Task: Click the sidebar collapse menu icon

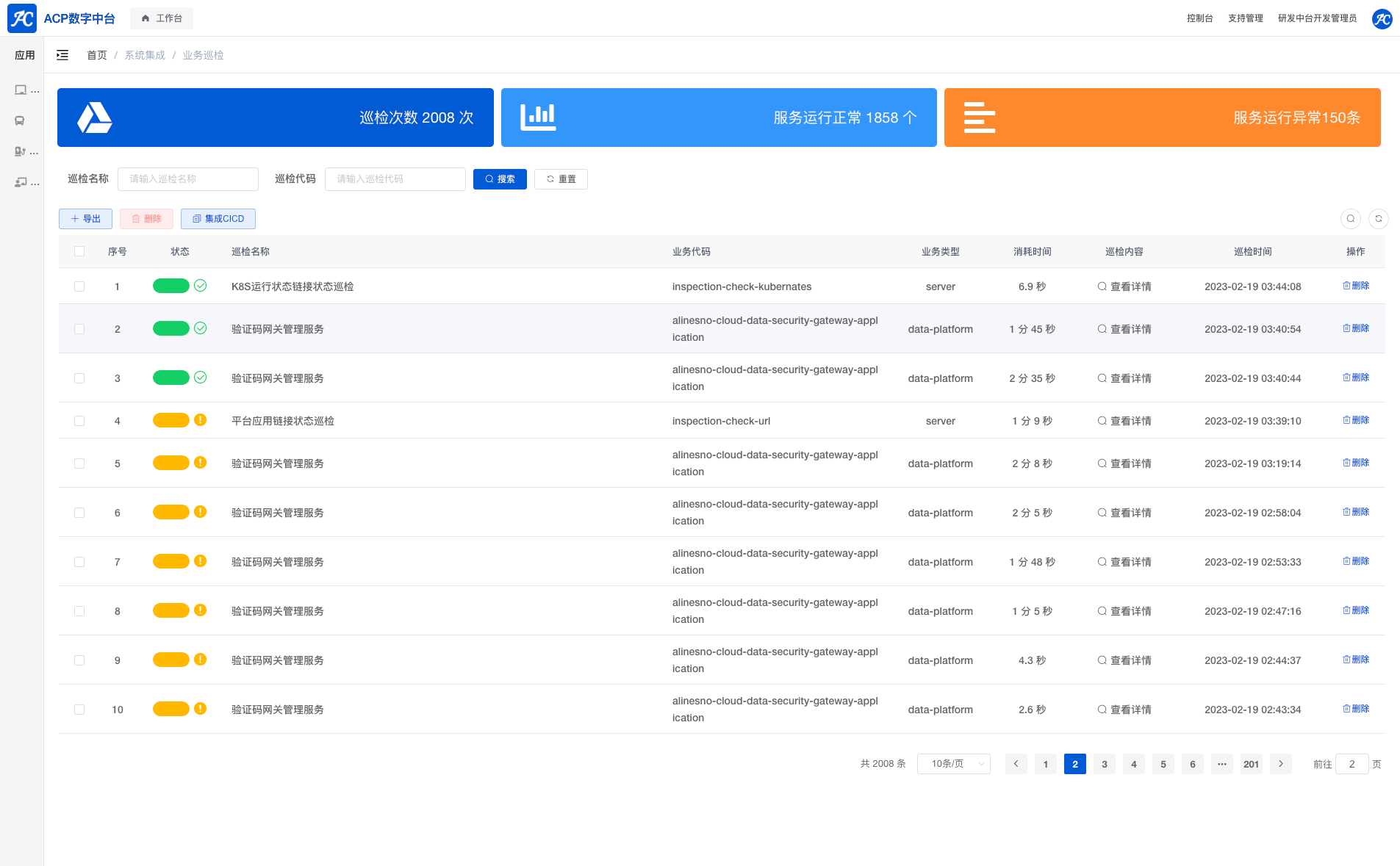Action: (x=62, y=55)
